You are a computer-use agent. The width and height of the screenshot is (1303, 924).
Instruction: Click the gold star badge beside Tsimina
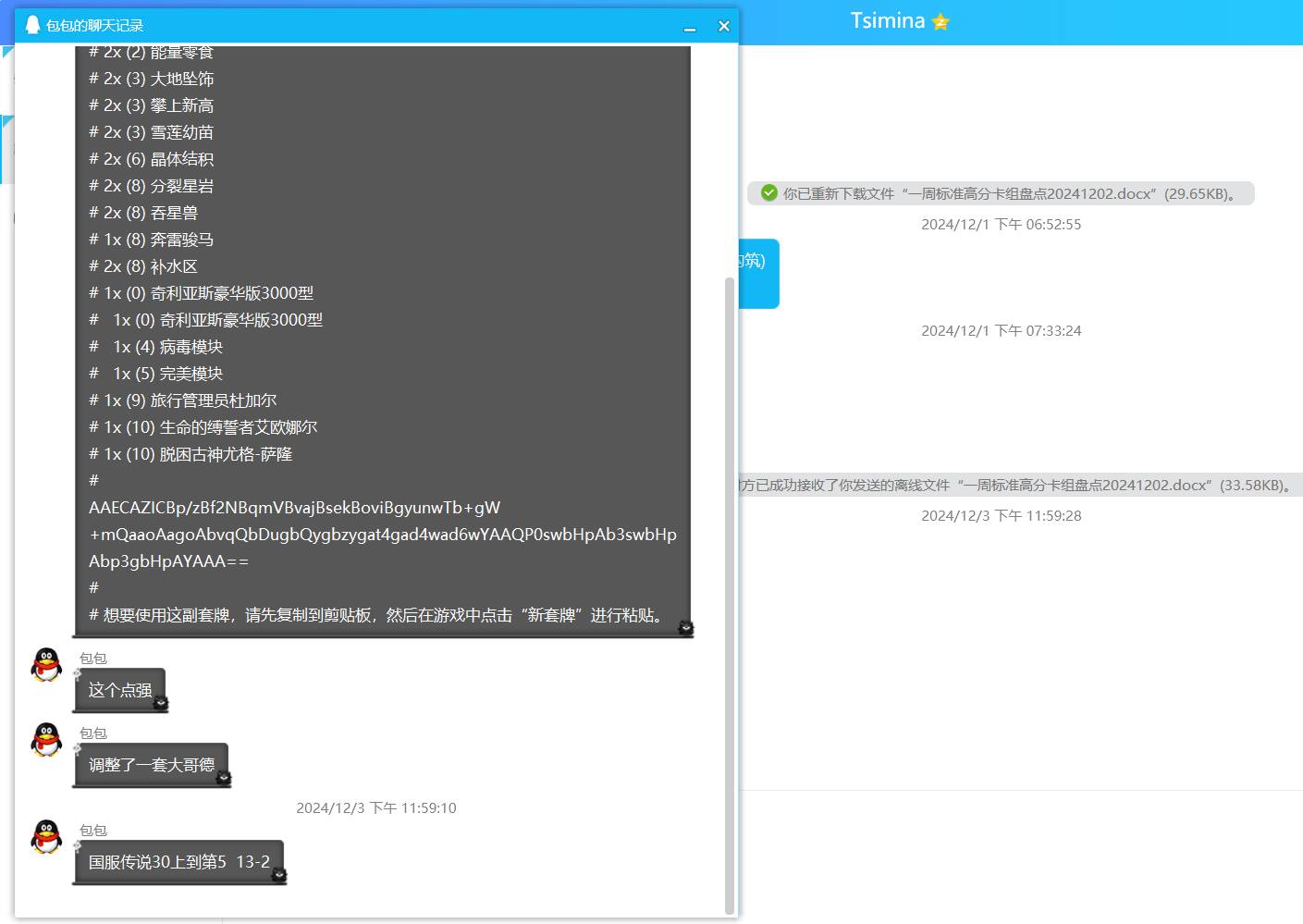pyautogui.click(x=940, y=21)
